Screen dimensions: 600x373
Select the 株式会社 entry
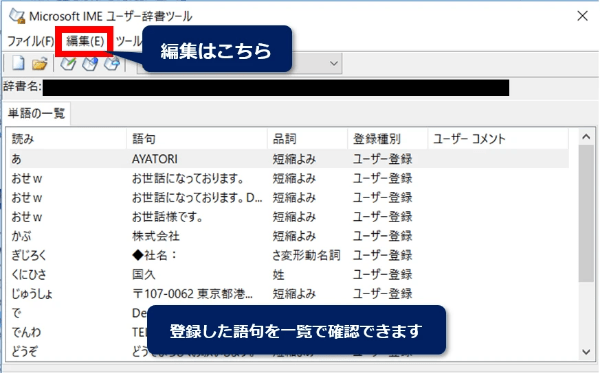(156, 236)
